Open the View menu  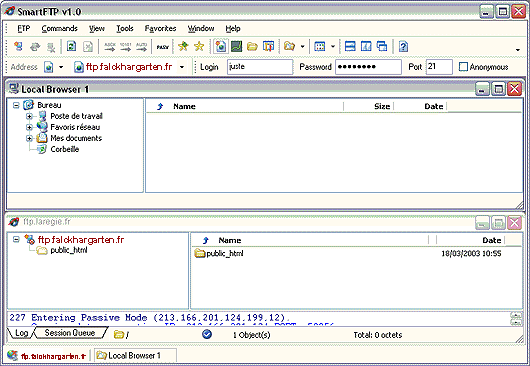click(97, 28)
